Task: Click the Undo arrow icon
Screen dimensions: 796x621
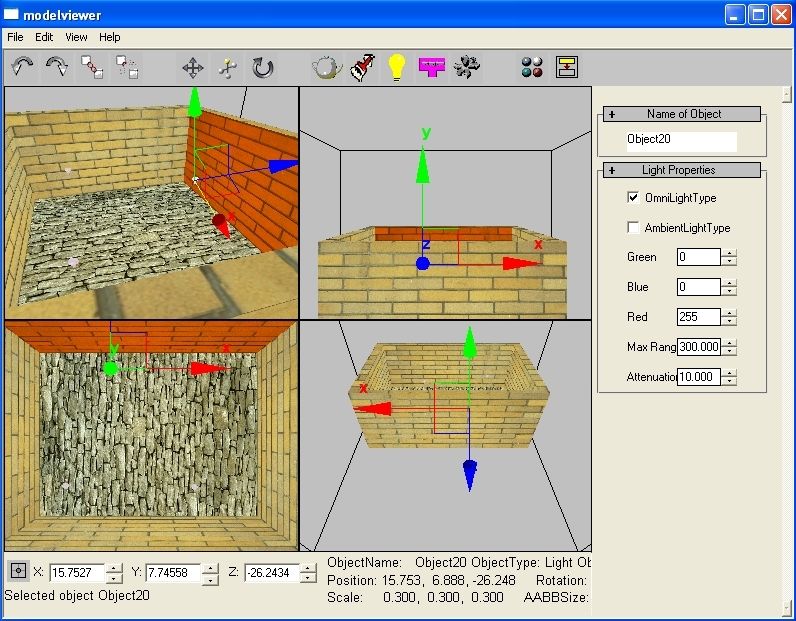Action: click(22, 67)
